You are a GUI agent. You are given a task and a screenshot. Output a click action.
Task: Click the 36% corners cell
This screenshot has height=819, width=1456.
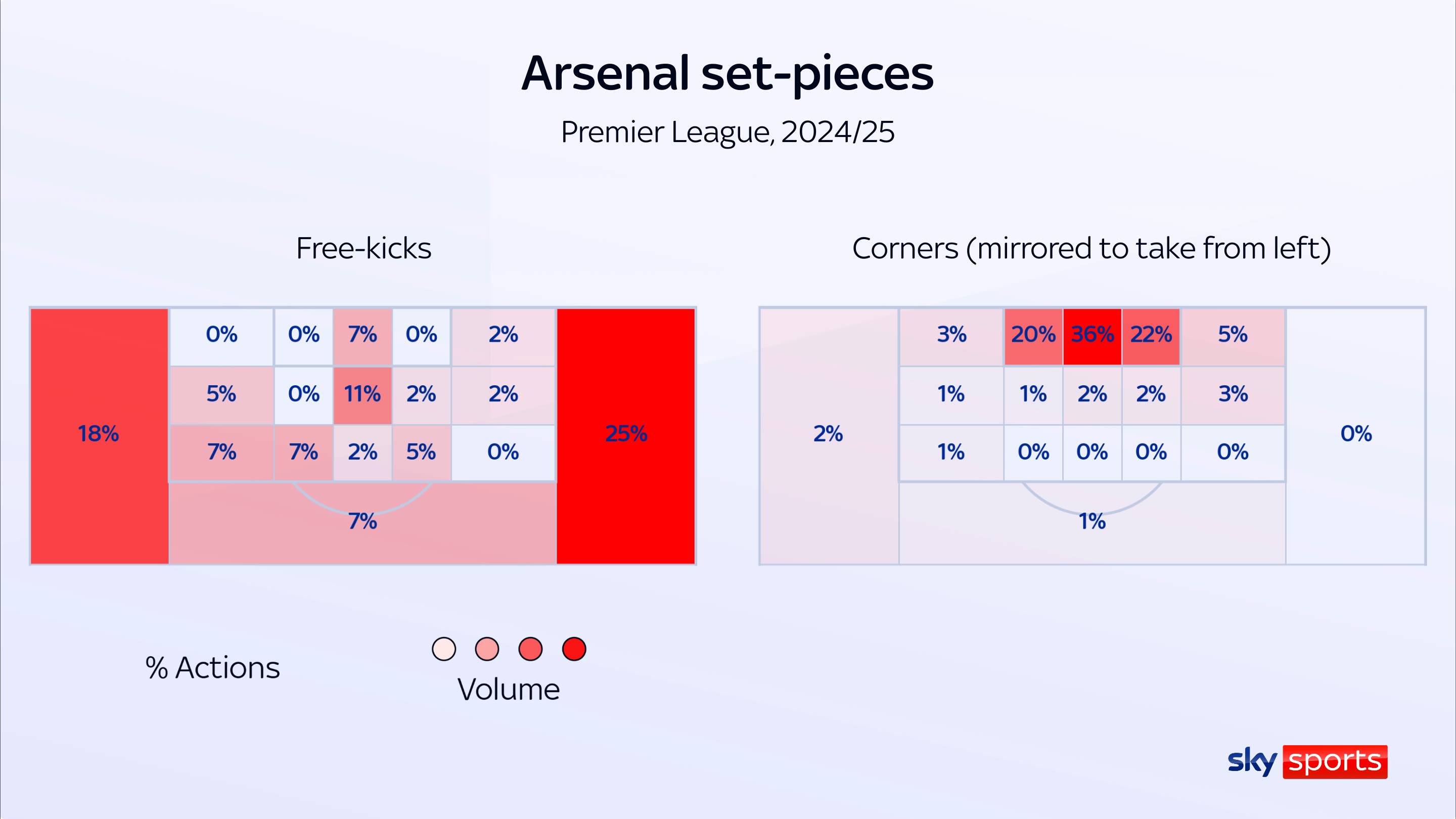click(x=1092, y=335)
